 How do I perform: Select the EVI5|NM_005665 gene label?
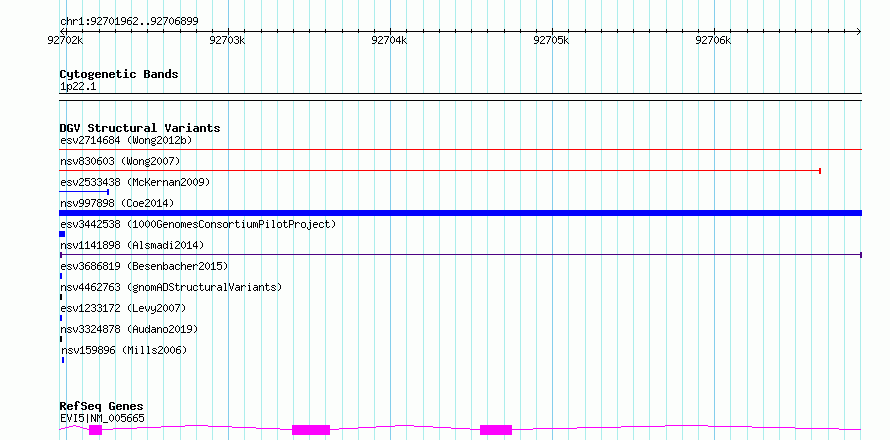(x=102, y=419)
